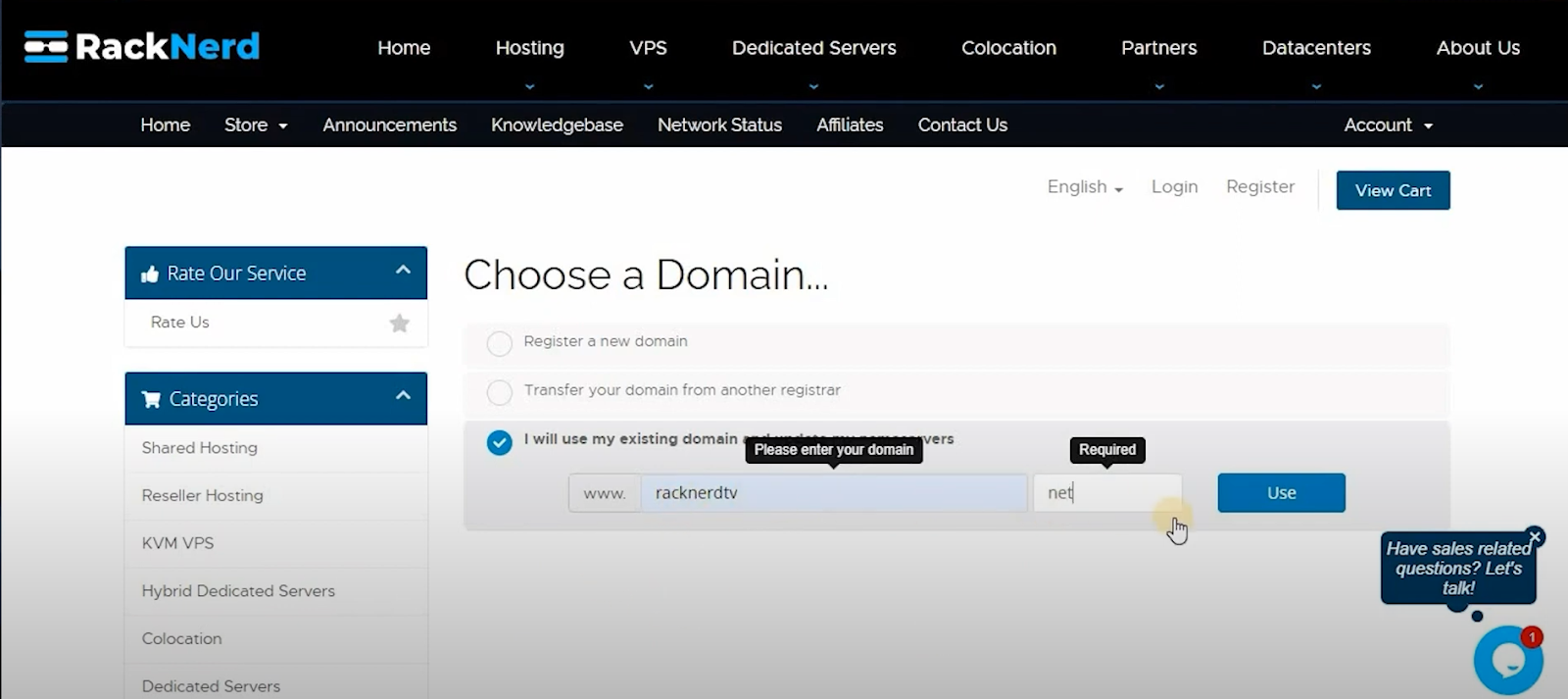
Task: Open KVM VPS category
Action: (177, 542)
